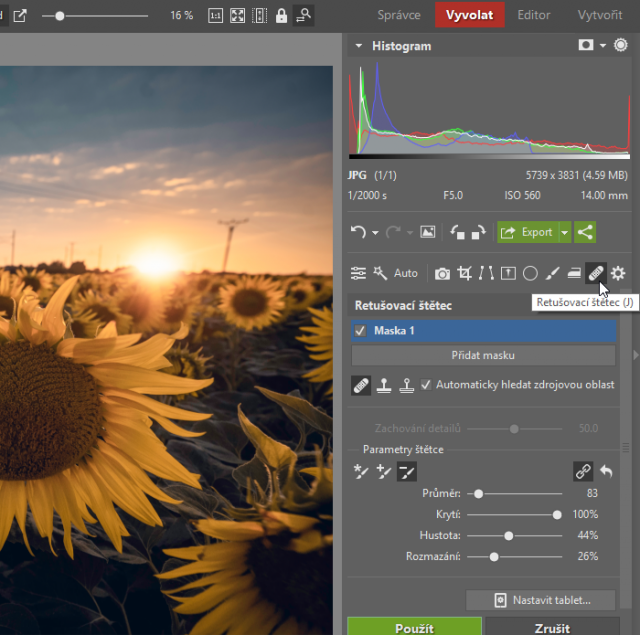The image size is (640, 635).
Task: Select the clone stamp mode
Action: pyautogui.click(x=384, y=385)
